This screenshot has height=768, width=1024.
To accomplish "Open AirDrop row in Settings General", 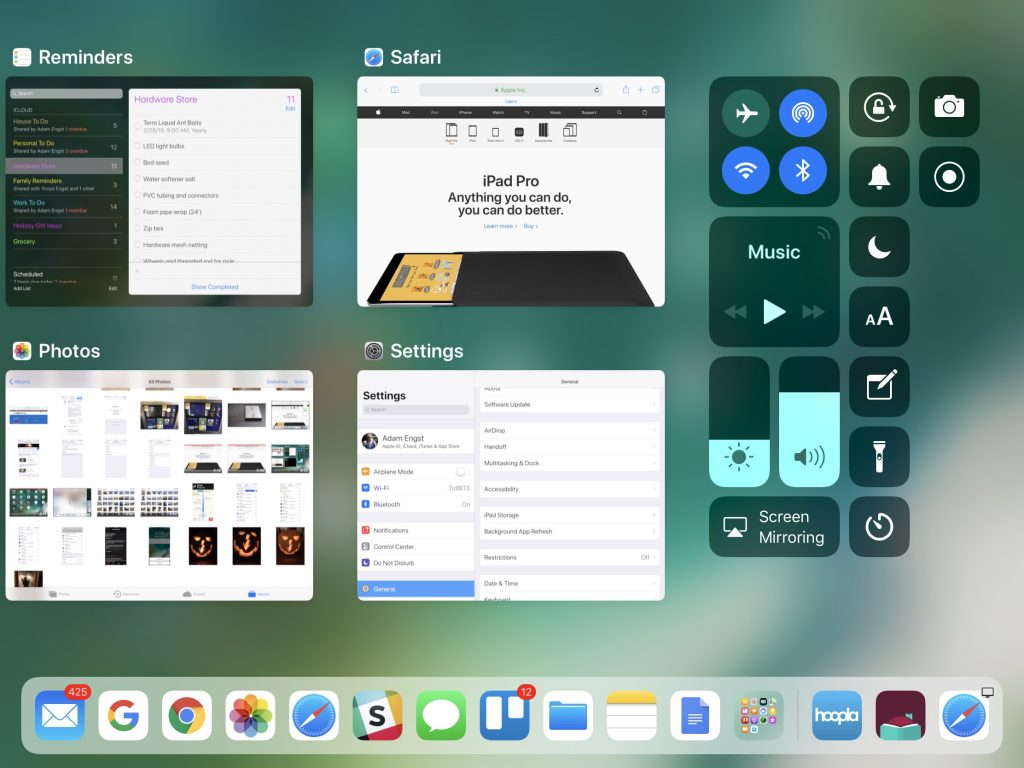I will point(569,430).
